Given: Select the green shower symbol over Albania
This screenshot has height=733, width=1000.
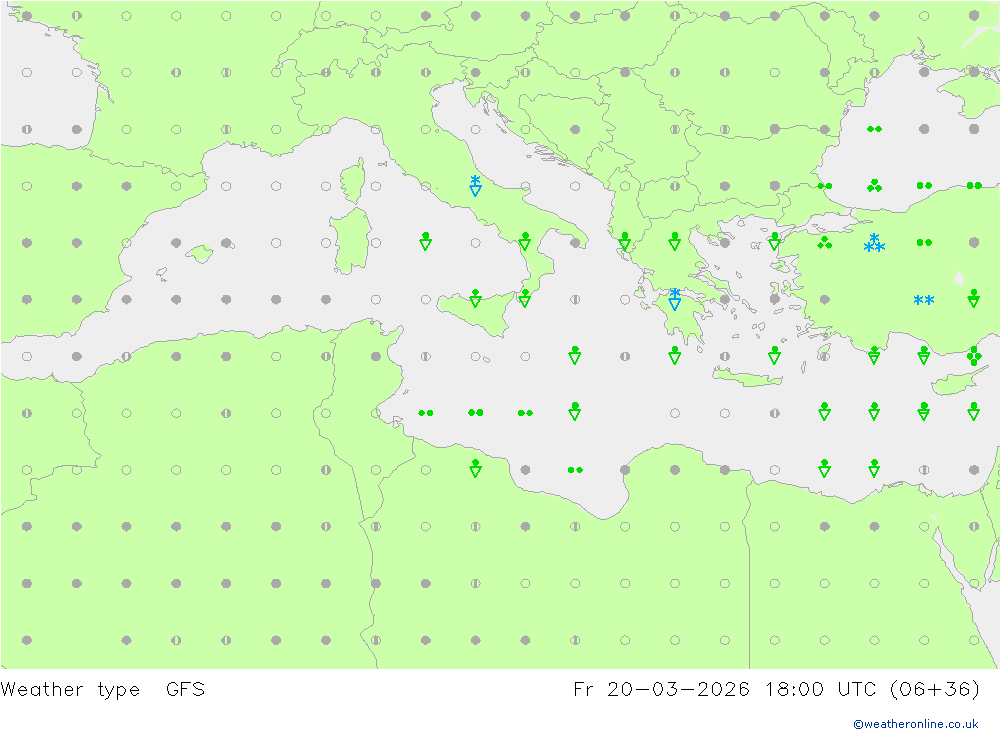Looking at the screenshot, I should pos(625,241).
